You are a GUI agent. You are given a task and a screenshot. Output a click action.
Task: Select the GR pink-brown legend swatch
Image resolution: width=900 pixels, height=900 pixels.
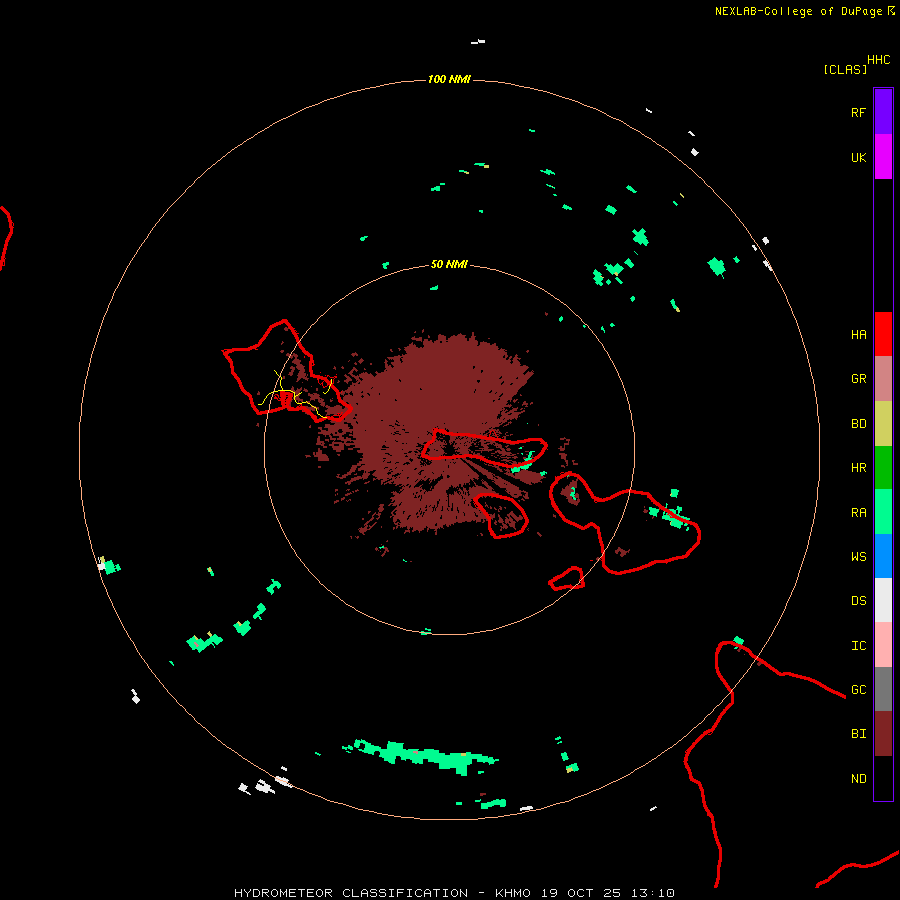pos(883,379)
